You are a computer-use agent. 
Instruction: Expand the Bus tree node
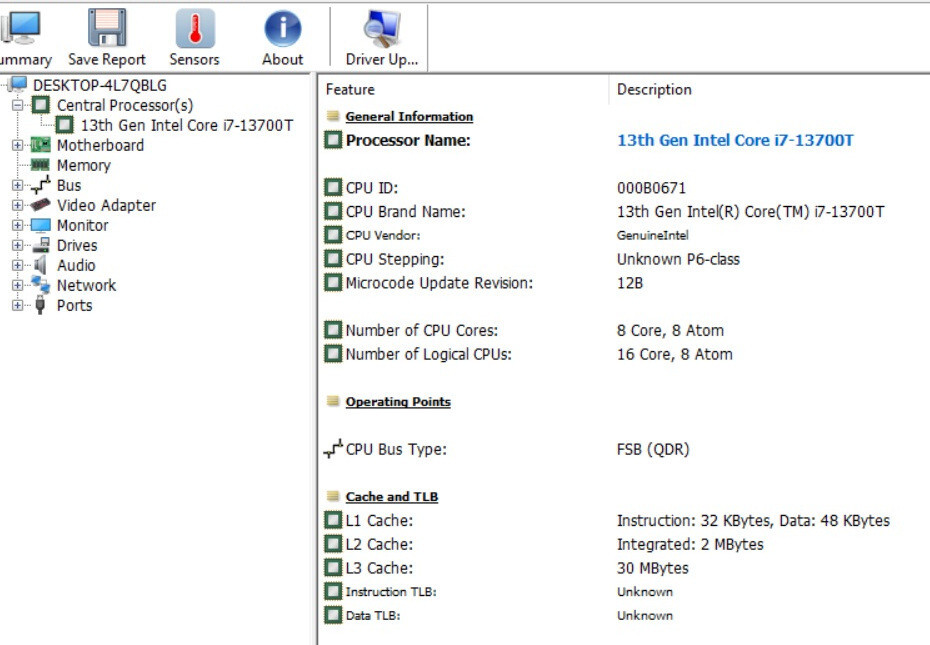[x=18, y=185]
